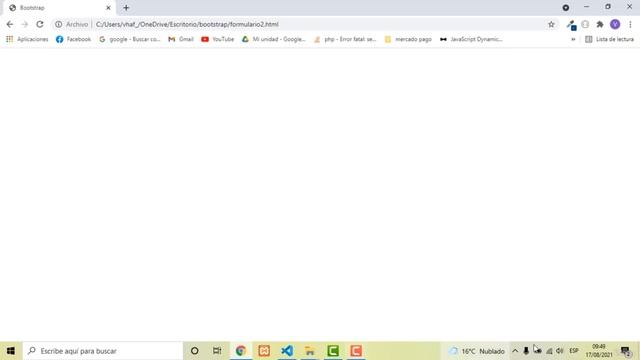640x360 pixels.
Task: Click the Escribe aquí para buscar box
Action: pos(102,351)
